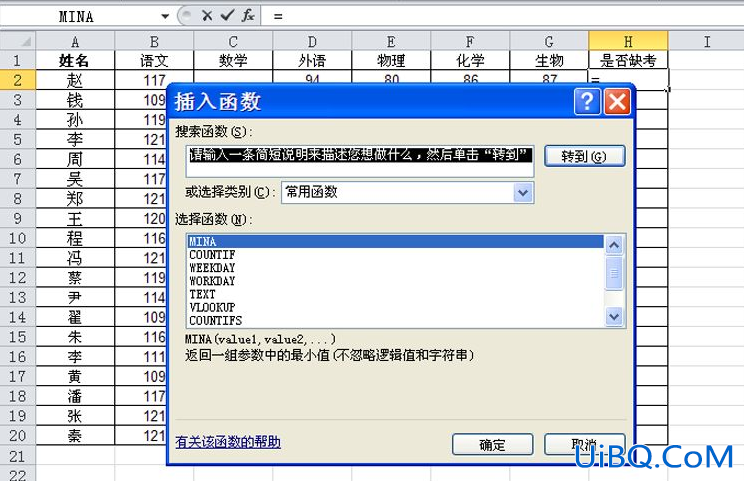Click the function list scroll down arrow

(x=614, y=316)
